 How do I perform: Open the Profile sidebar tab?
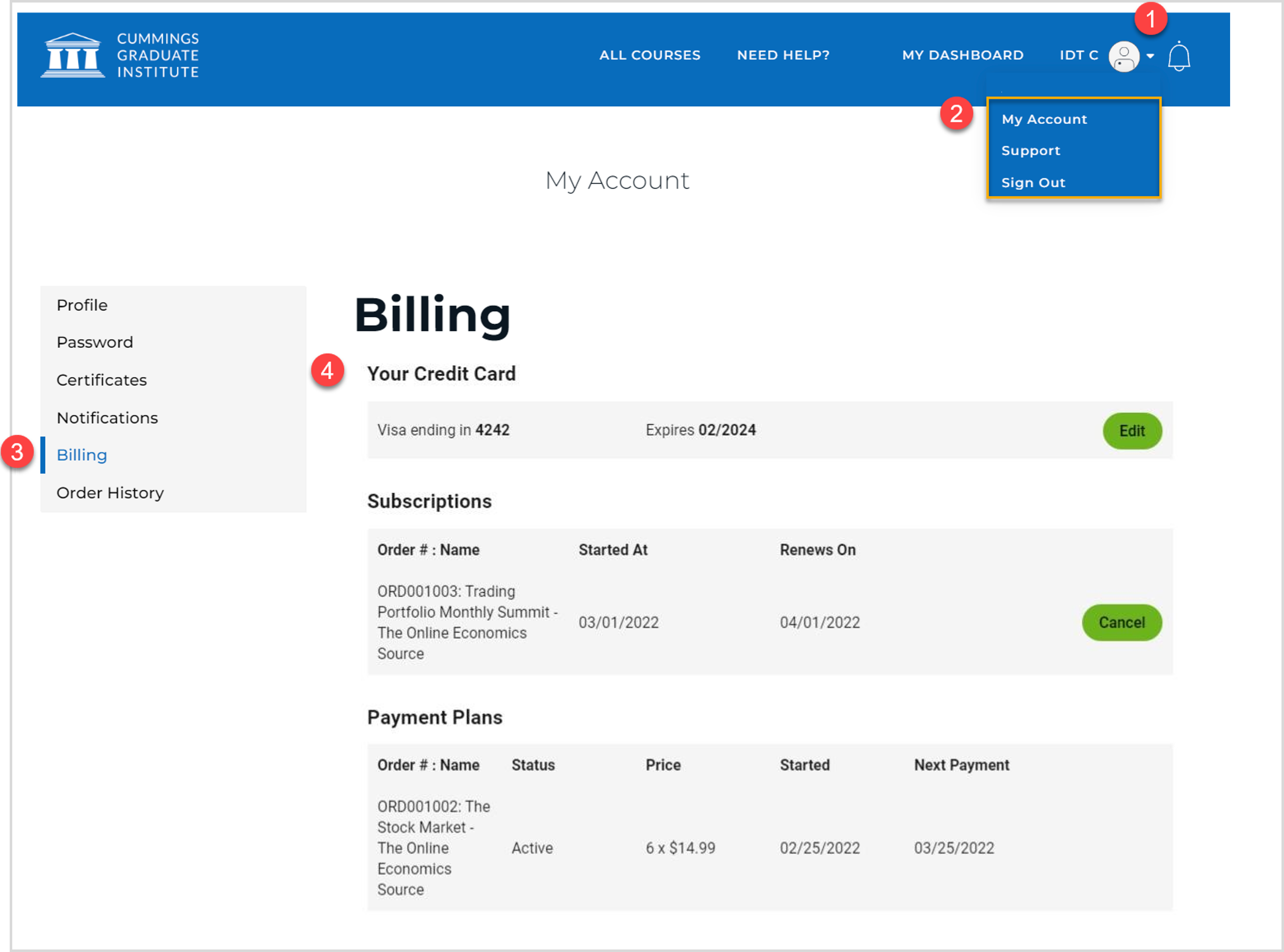tap(82, 305)
